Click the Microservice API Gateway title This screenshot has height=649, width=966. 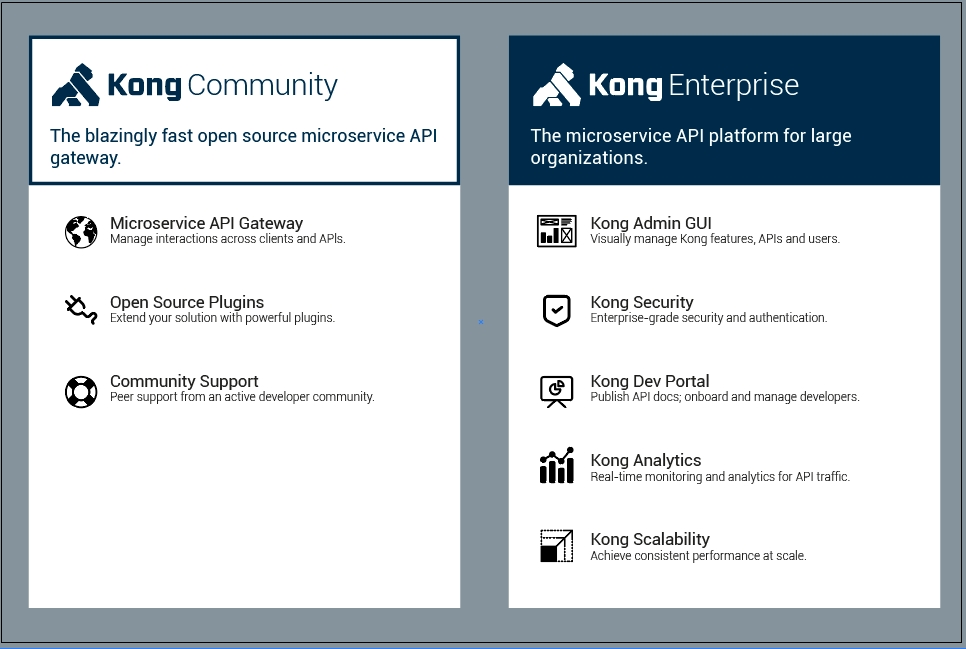(x=206, y=223)
